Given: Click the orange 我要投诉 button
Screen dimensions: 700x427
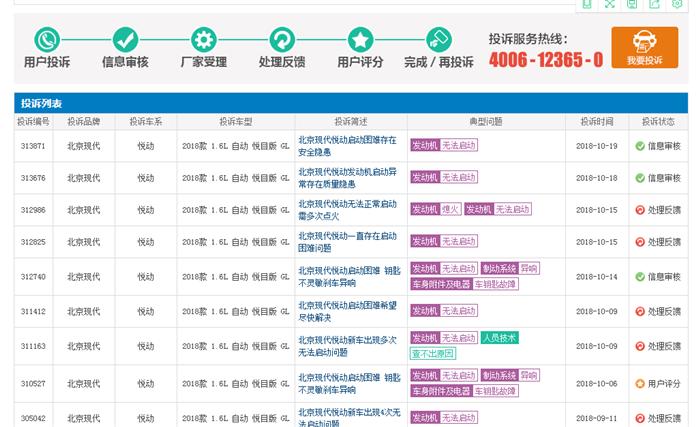Looking at the screenshot, I should (645, 47).
